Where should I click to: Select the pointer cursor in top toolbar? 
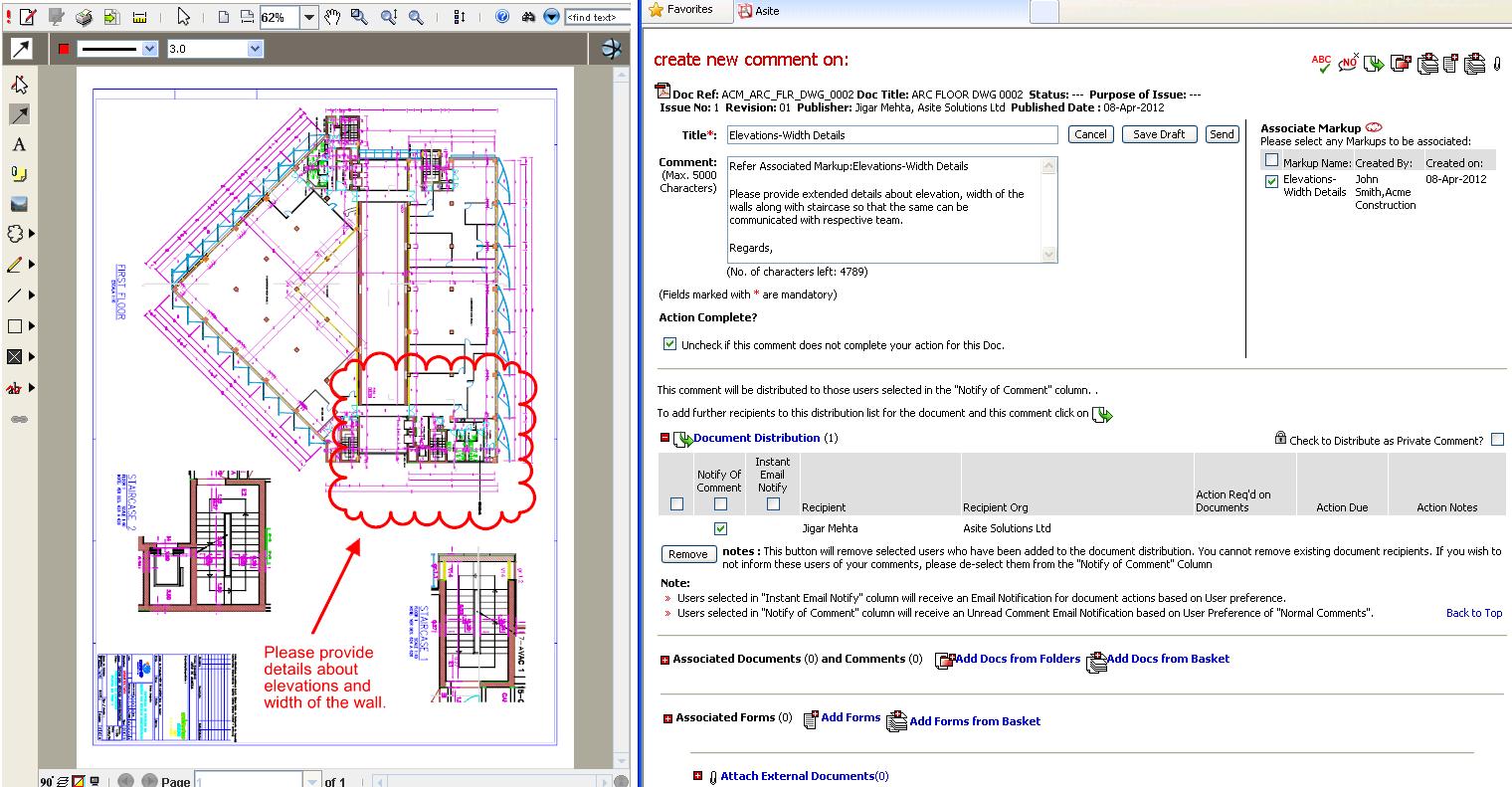183,17
